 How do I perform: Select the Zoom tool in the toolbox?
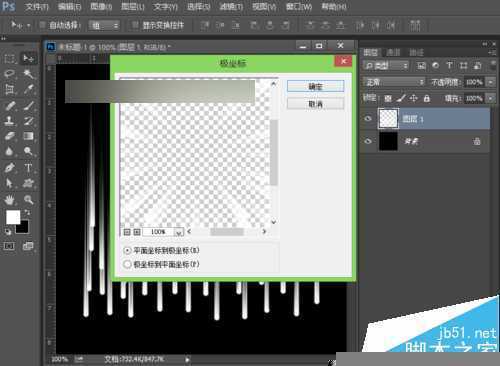(28, 200)
